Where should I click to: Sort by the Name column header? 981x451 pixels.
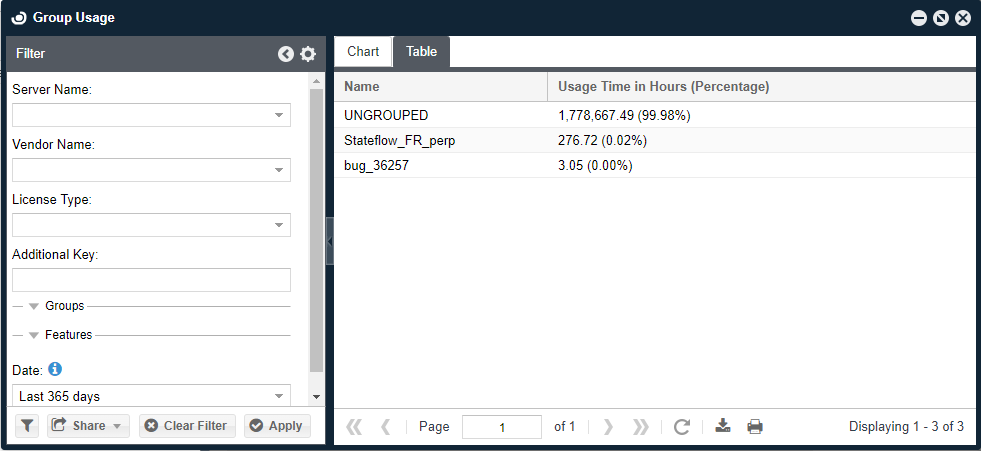click(x=440, y=87)
